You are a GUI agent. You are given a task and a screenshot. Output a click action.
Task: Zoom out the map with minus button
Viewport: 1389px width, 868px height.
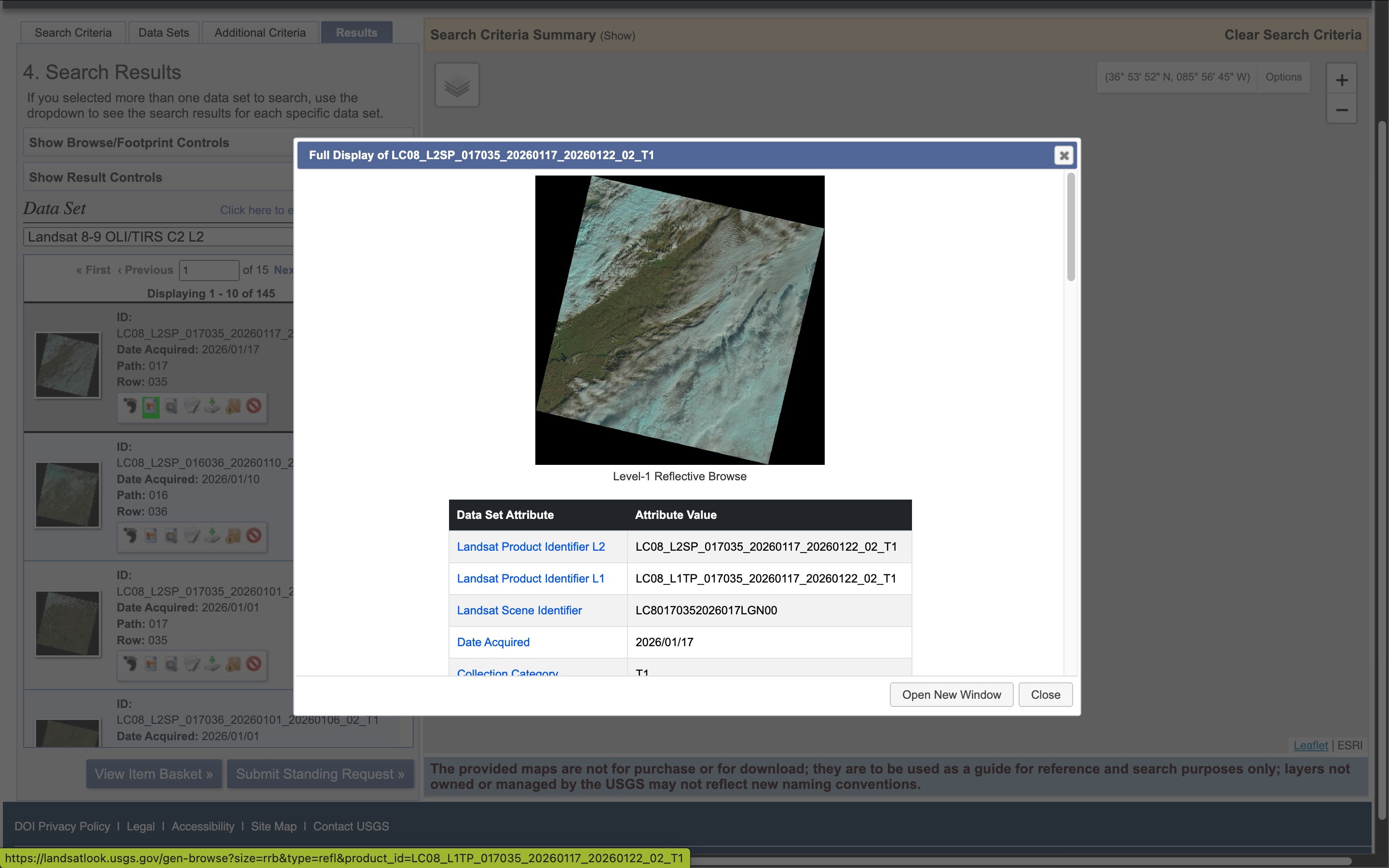coord(1341,109)
